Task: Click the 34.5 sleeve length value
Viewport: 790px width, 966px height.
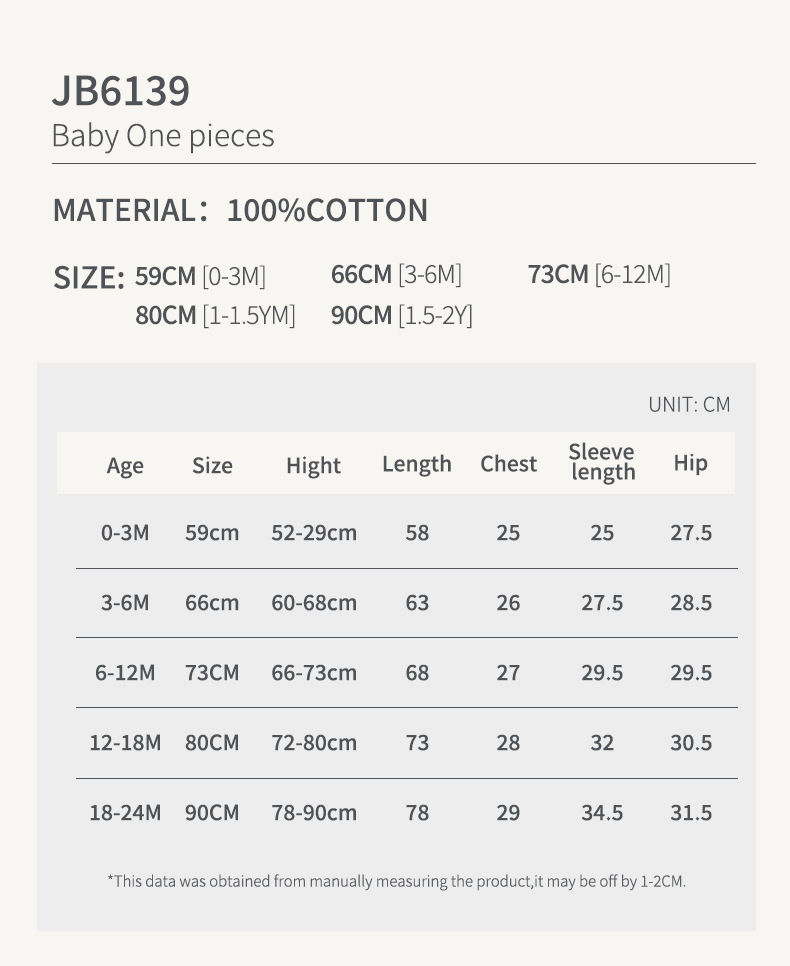Action: point(602,813)
